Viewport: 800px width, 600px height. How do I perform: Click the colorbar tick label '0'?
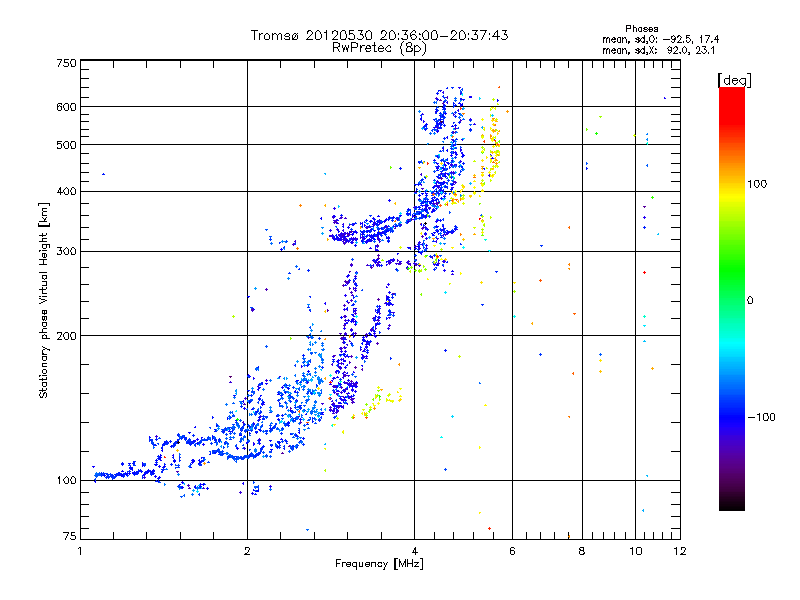[749, 301]
